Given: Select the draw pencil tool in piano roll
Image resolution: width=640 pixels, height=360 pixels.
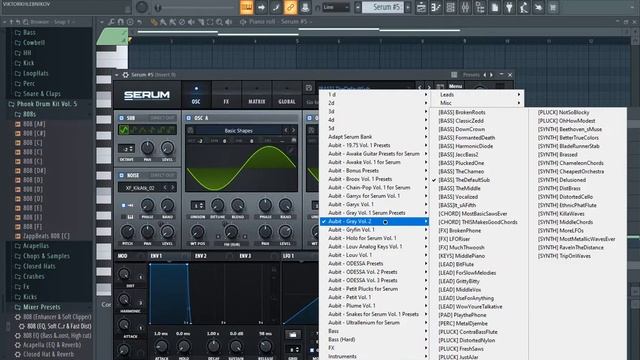Looking at the screenshot, I should pos(154,22).
